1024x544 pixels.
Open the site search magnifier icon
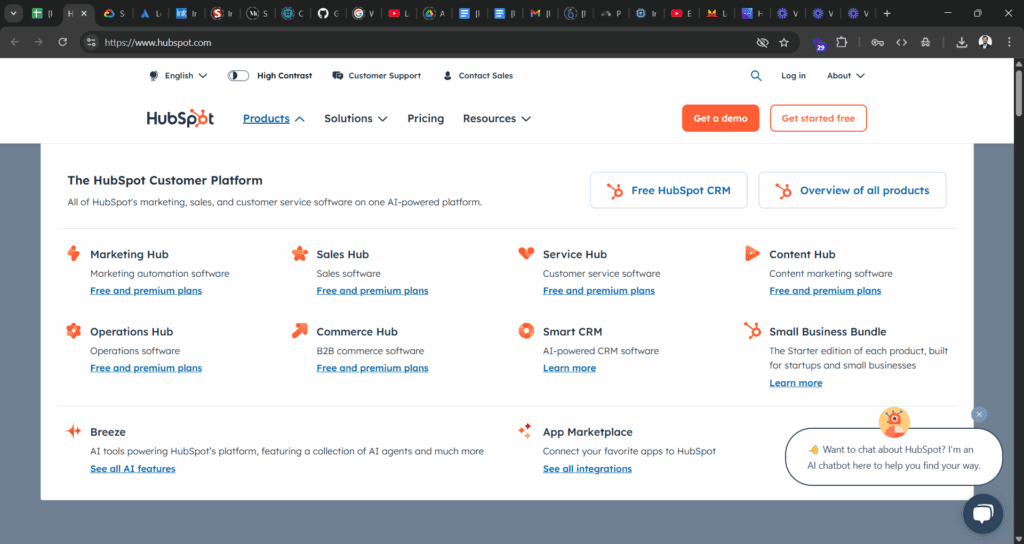coord(756,76)
